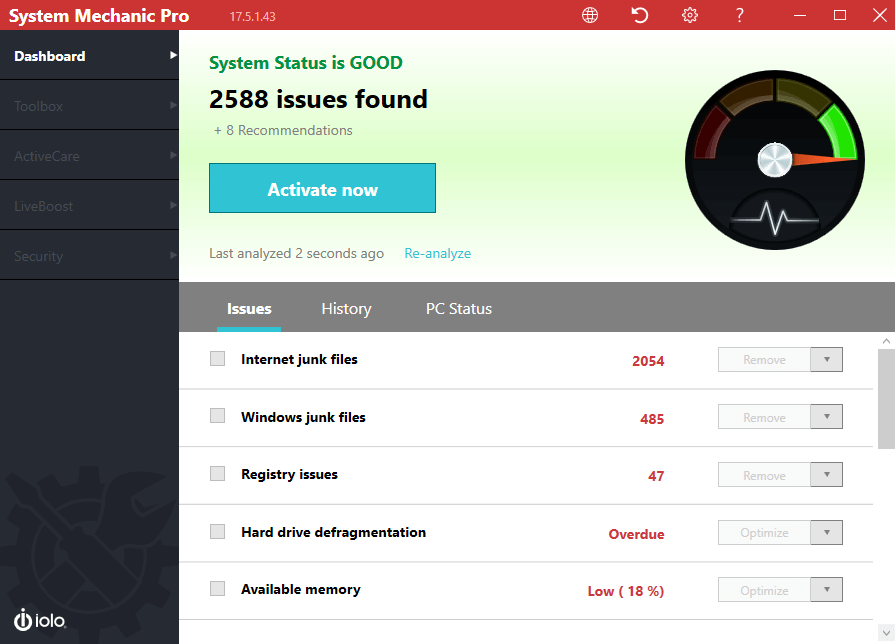Image resolution: width=895 pixels, height=644 pixels.
Task: Click the Re-analyze link
Action: click(x=437, y=254)
